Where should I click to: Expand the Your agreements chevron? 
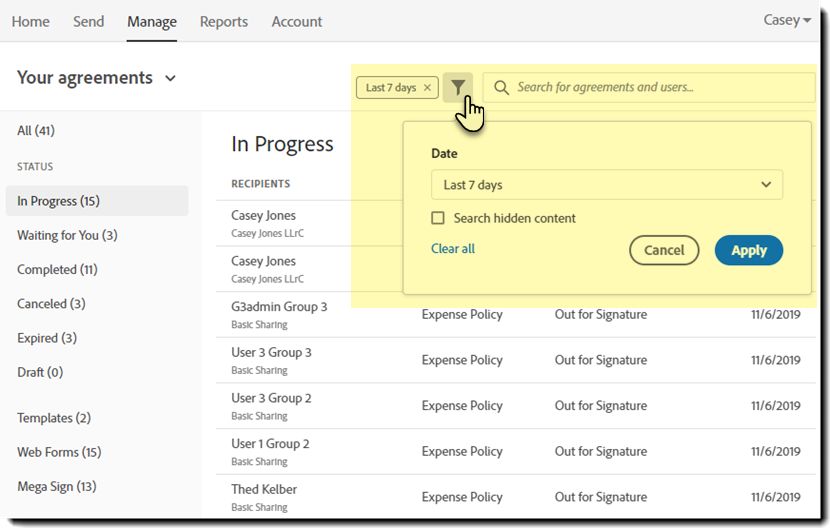170,78
